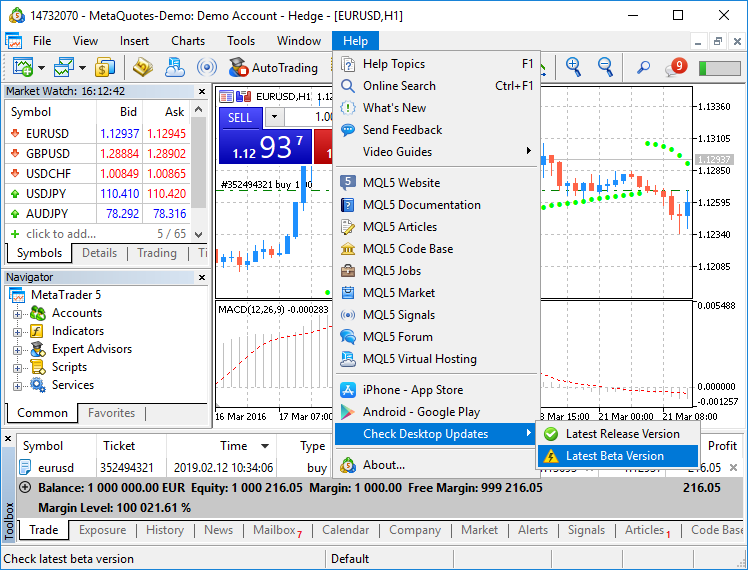Click the SELL button on the chart
This screenshot has width=748, height=570.
pyautogui.click(x=240, y=118)
